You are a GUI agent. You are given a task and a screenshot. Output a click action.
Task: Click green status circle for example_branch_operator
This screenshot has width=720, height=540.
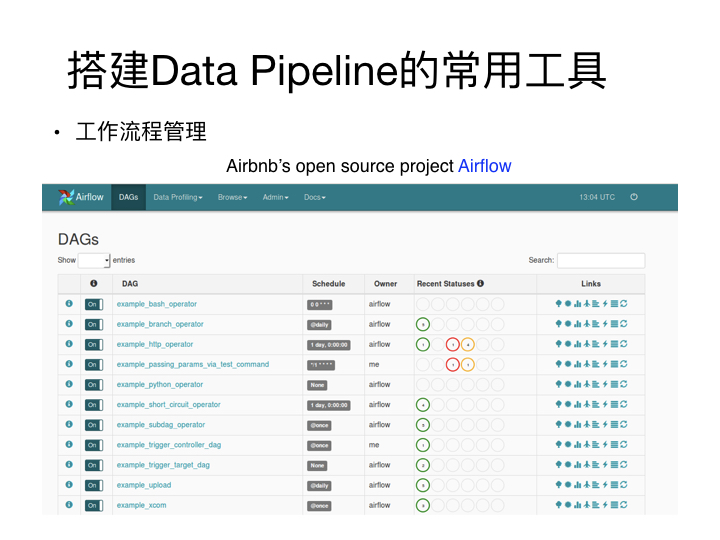click(423, 324)
